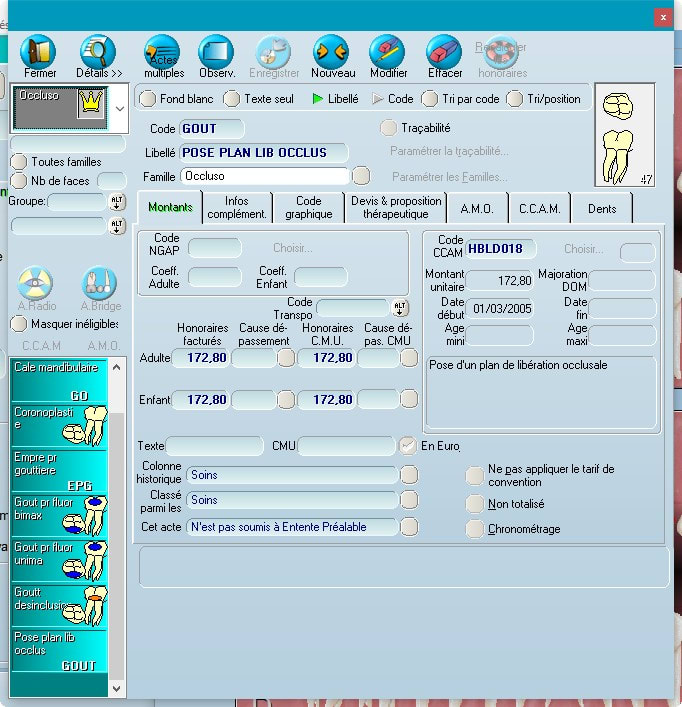Toggle Masquer inéligibles option
Screen dimensions: 682x707
(x=19, y=324)
